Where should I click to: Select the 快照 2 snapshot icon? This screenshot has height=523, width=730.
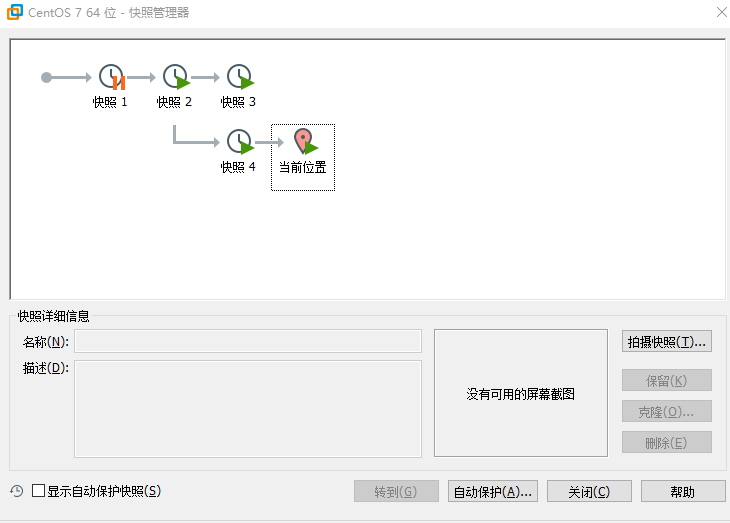pyautogui.click(x=176, y=77)
